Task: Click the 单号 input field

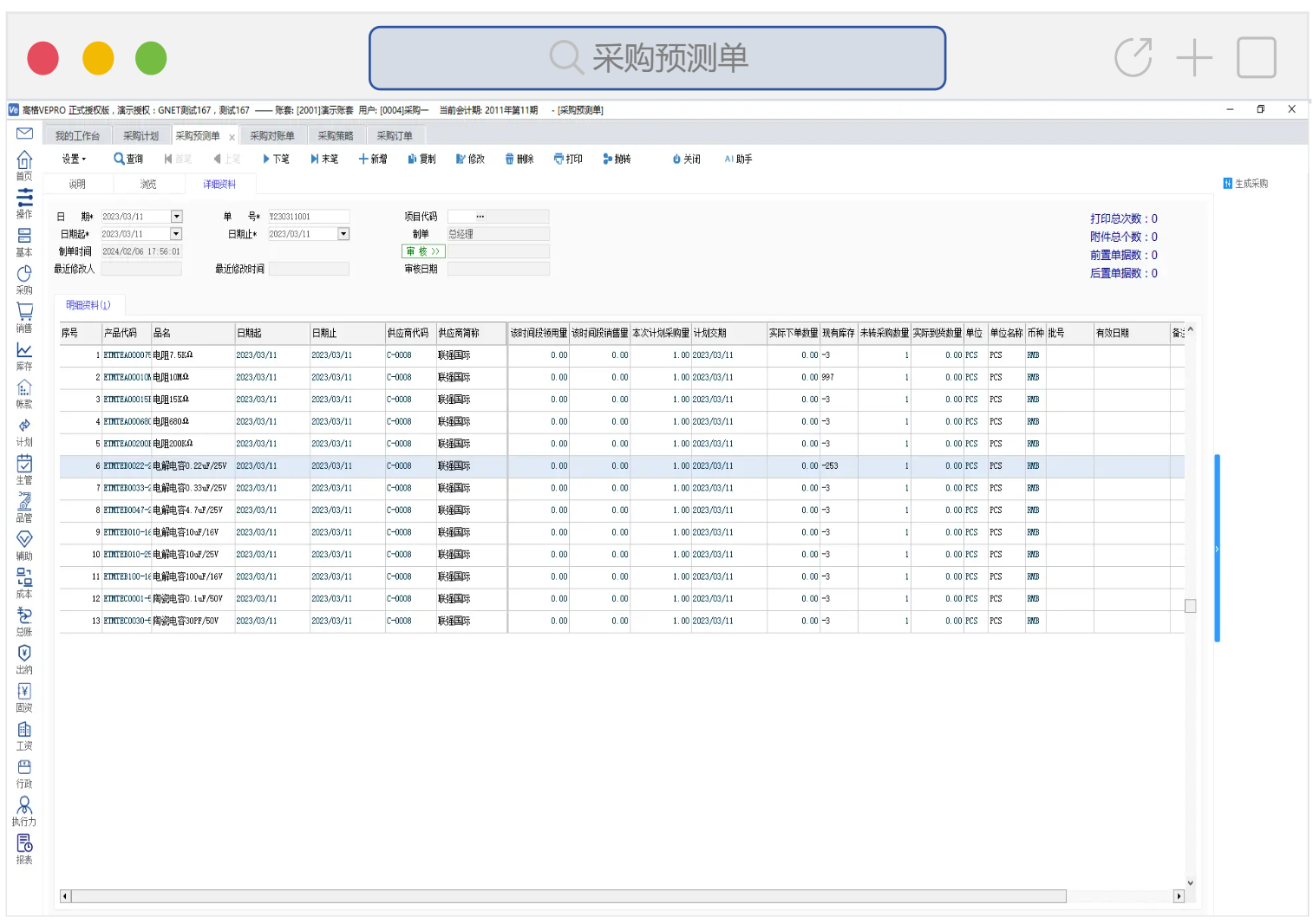Action: [x=308, y=217]
